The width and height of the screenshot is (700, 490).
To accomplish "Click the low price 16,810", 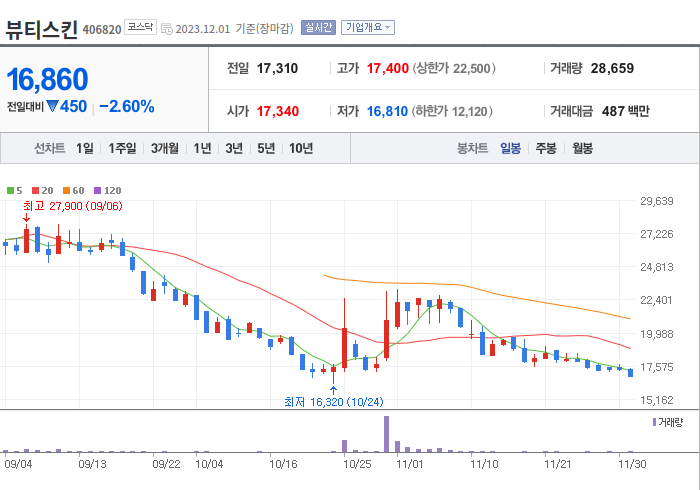I will [387, 111].
